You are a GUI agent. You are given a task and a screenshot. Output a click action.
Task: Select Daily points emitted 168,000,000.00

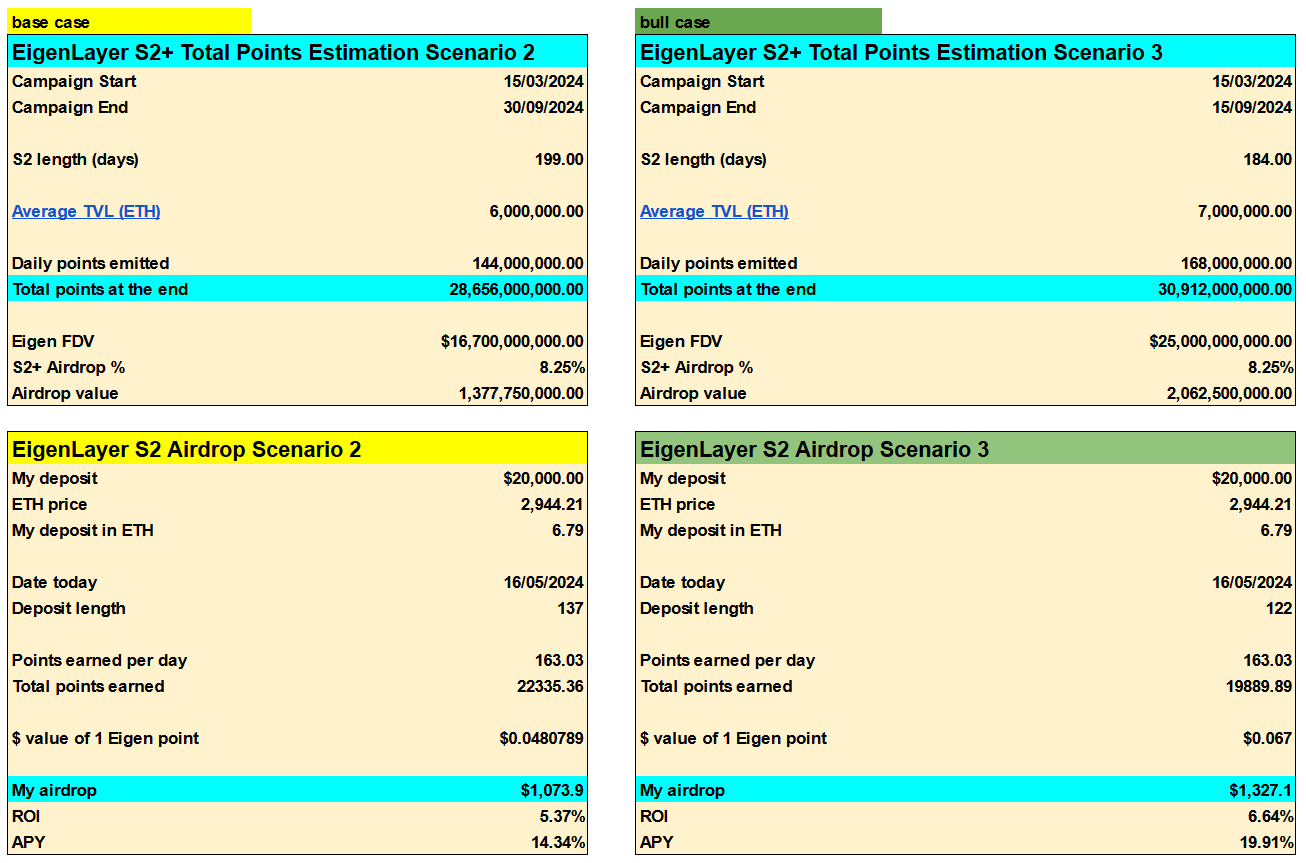[x=1236, y=263]
